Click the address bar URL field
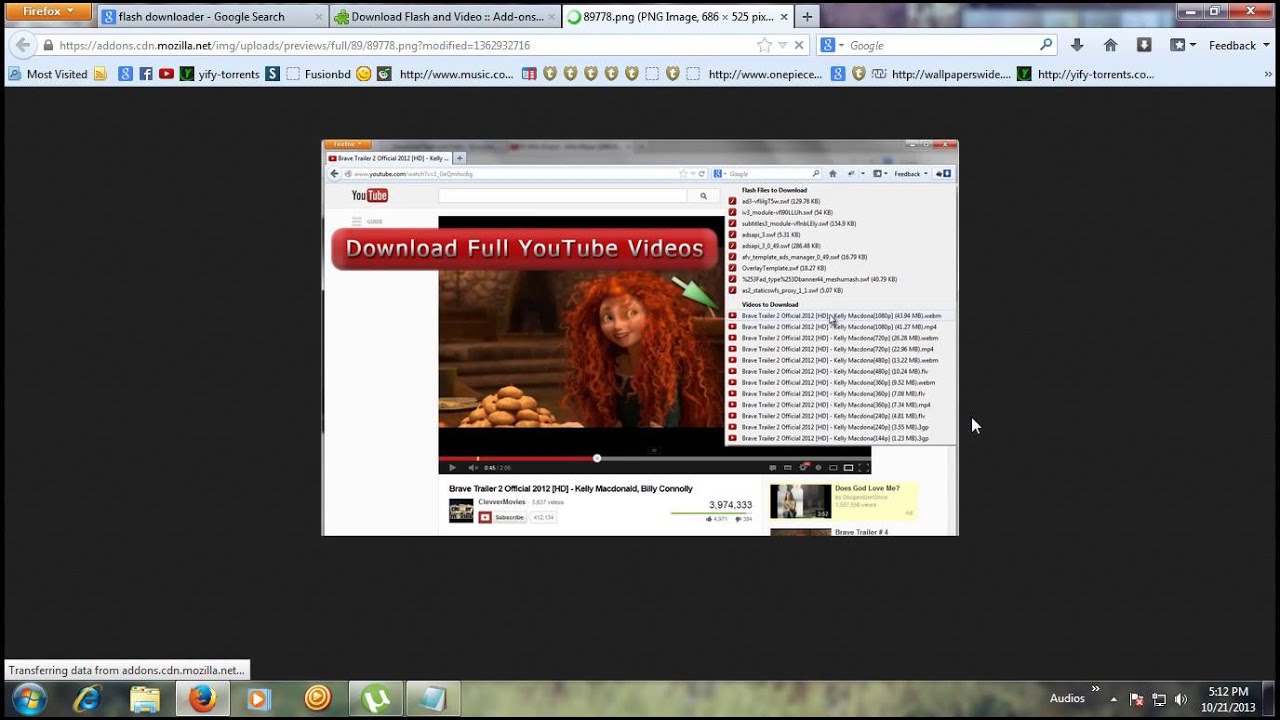This screenshot has width=1280, height=720. (400, 46)
